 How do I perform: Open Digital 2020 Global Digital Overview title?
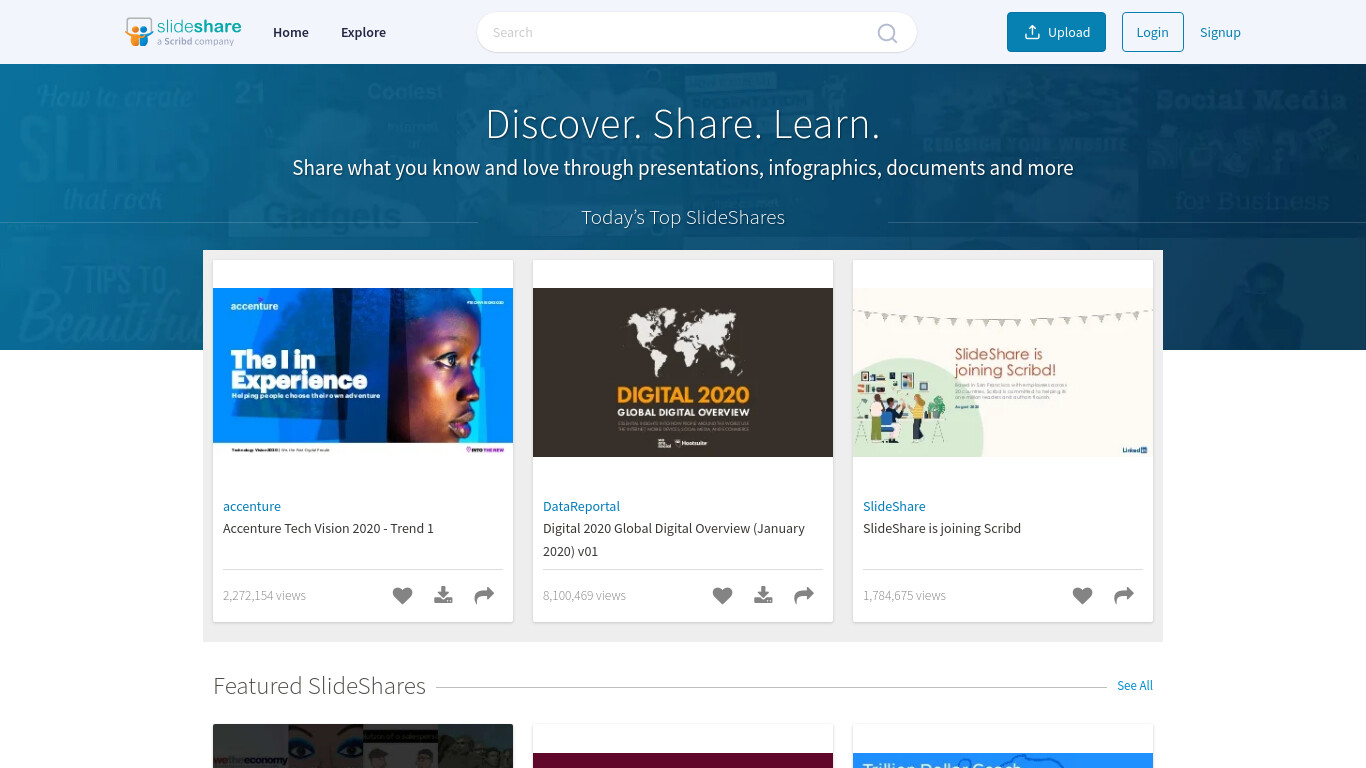[674, 539]
